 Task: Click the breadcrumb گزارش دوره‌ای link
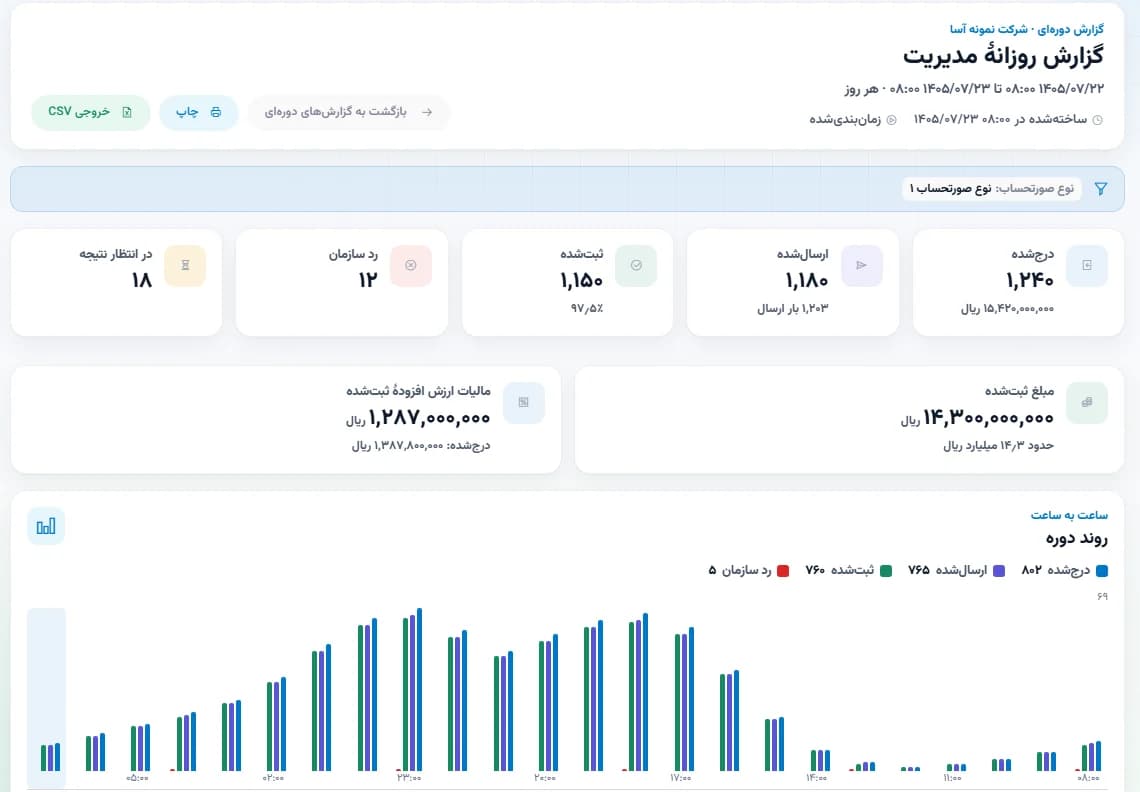click(x=1070, y=30)
